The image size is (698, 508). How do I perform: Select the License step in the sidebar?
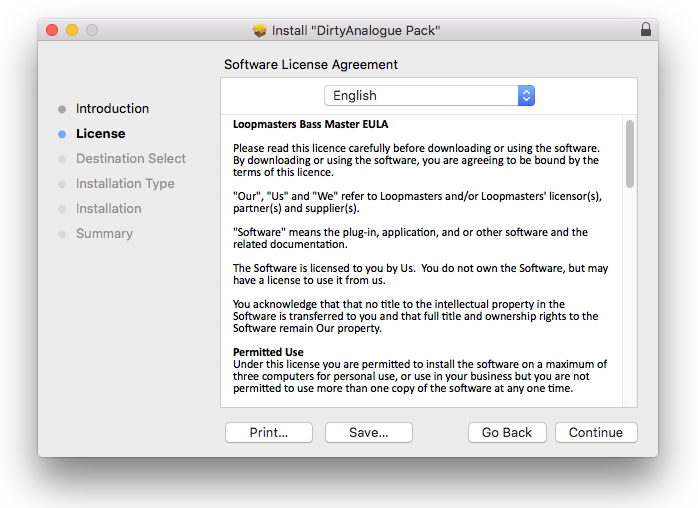(100, 134)
